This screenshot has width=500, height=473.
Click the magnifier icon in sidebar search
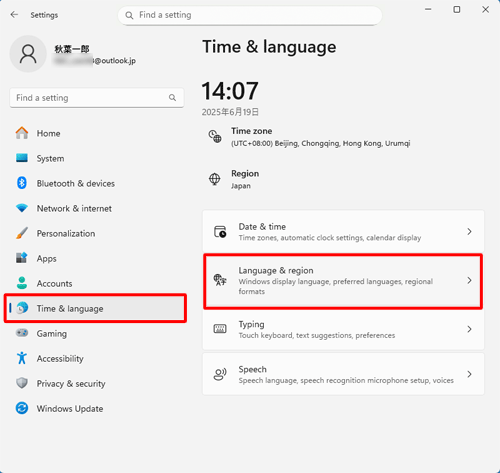[172, 98]
